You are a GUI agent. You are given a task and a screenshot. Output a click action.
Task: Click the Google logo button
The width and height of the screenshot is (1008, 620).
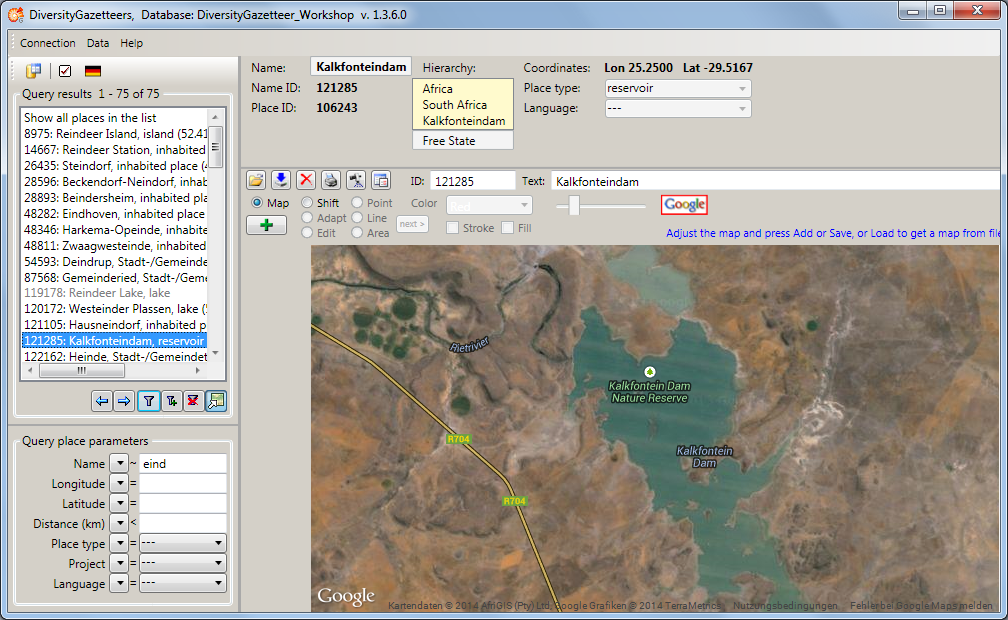(685, 204)
